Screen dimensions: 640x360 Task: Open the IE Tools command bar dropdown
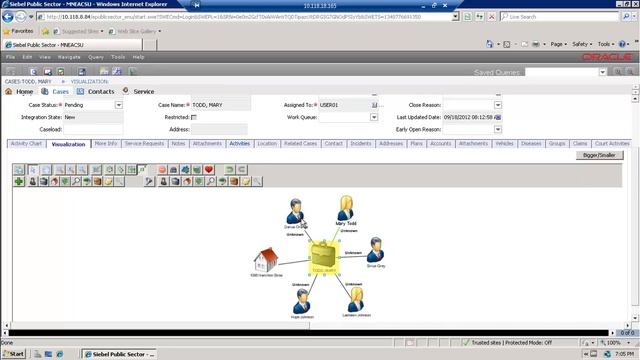click(606, 44)
